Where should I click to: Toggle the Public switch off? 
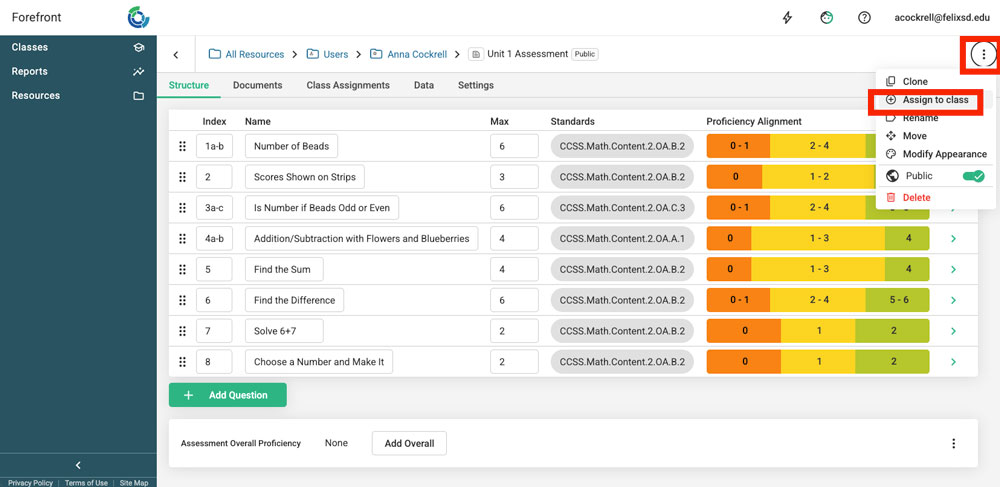click(972, 176)
